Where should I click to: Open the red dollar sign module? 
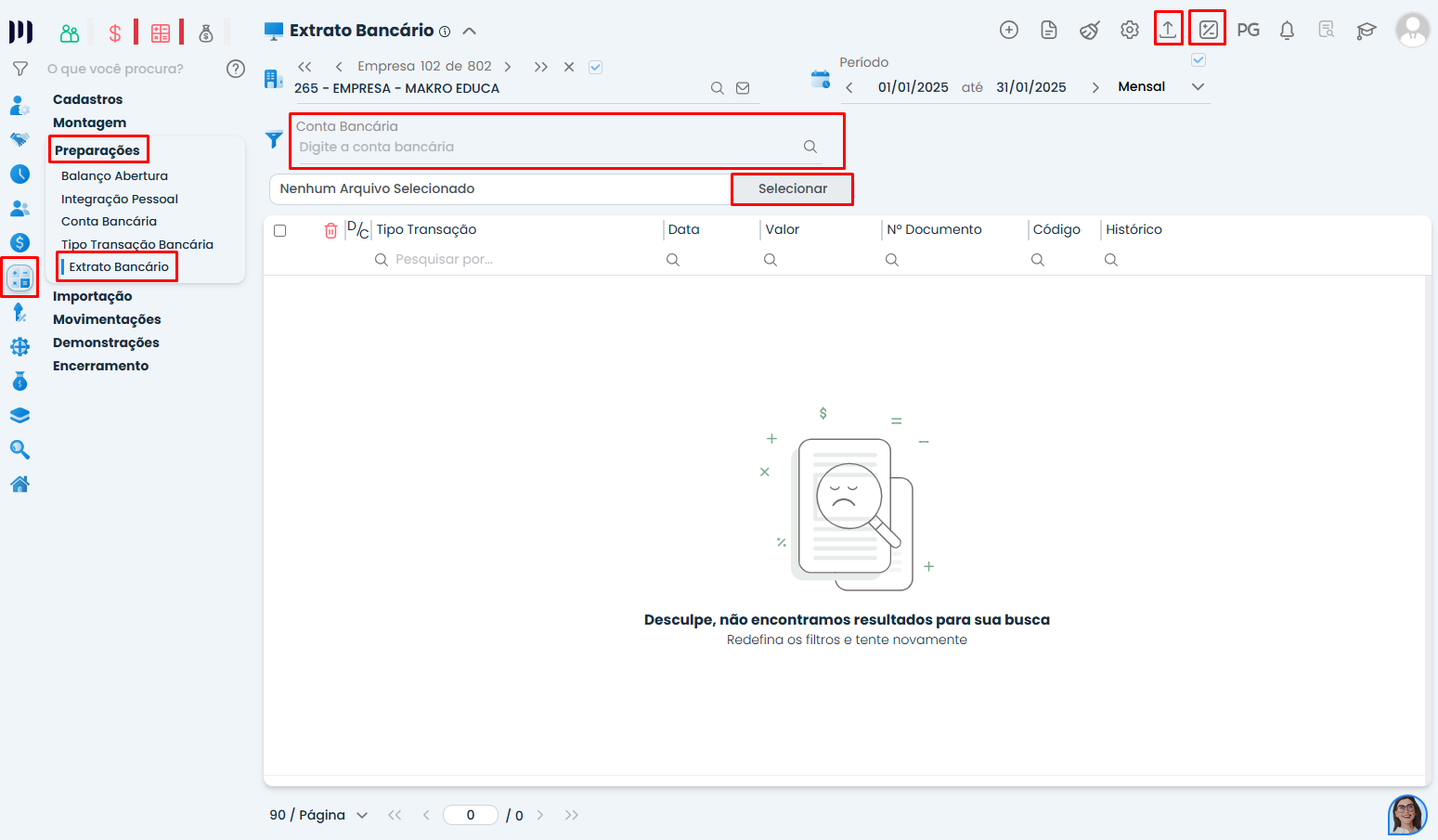click(115, 33)
